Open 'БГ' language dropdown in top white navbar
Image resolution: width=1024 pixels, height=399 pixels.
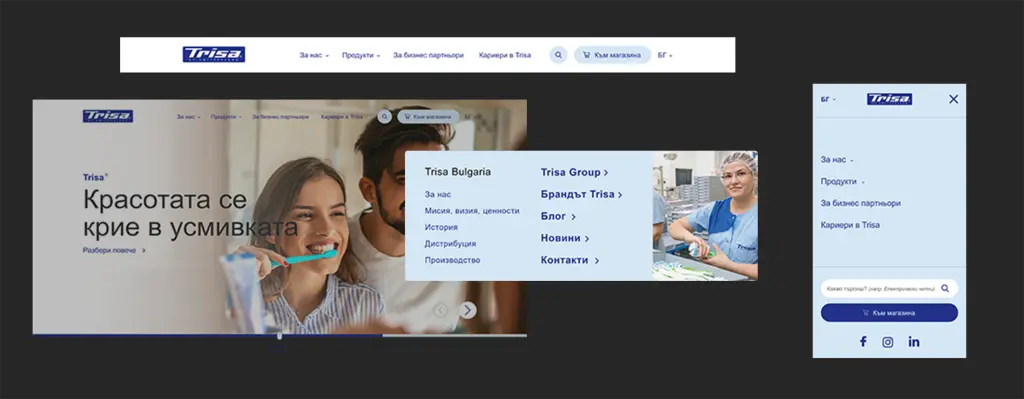pos(665,56)
